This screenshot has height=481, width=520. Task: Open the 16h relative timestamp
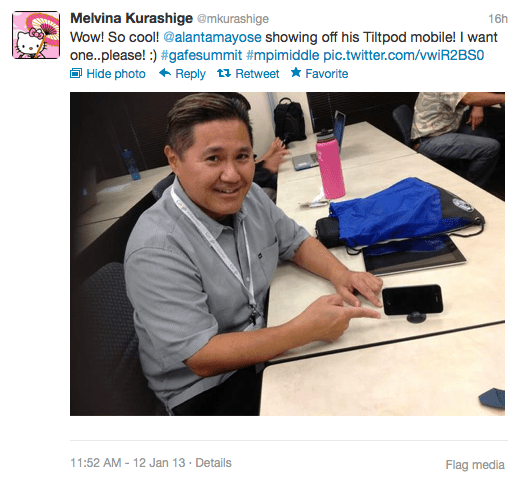click(498, 19)
